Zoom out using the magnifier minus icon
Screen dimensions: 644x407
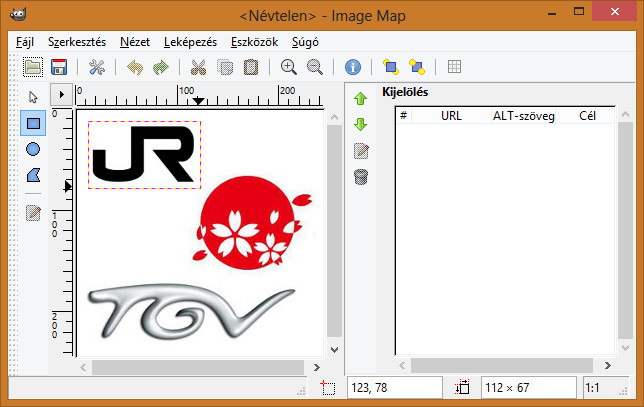pos(315,67)
